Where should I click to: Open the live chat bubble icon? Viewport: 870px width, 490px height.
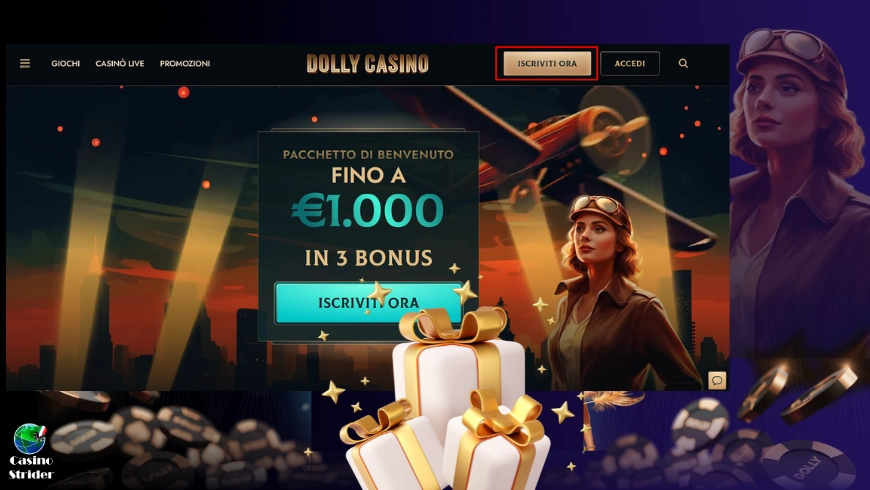(x=717, y=380)
